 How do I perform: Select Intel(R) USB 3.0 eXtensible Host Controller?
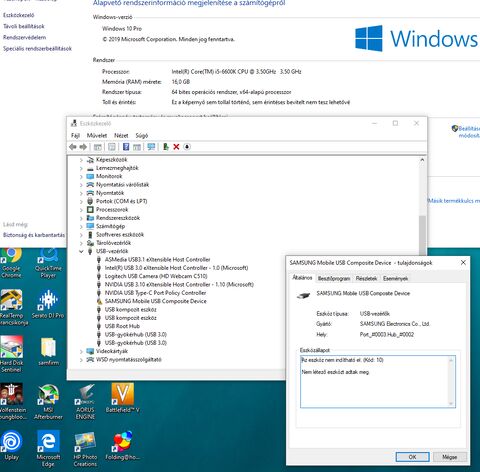(176, 268)
